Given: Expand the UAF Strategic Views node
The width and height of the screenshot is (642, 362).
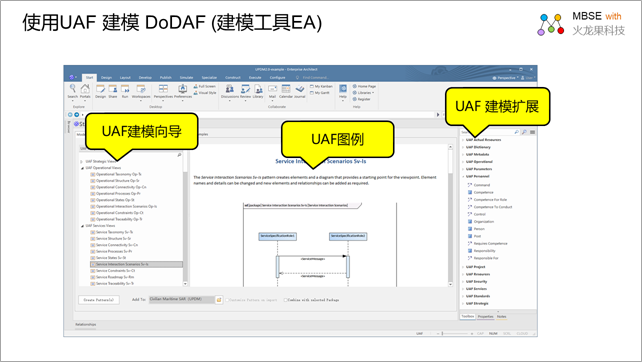Looking at the screenshot, I should click(81, 161).
